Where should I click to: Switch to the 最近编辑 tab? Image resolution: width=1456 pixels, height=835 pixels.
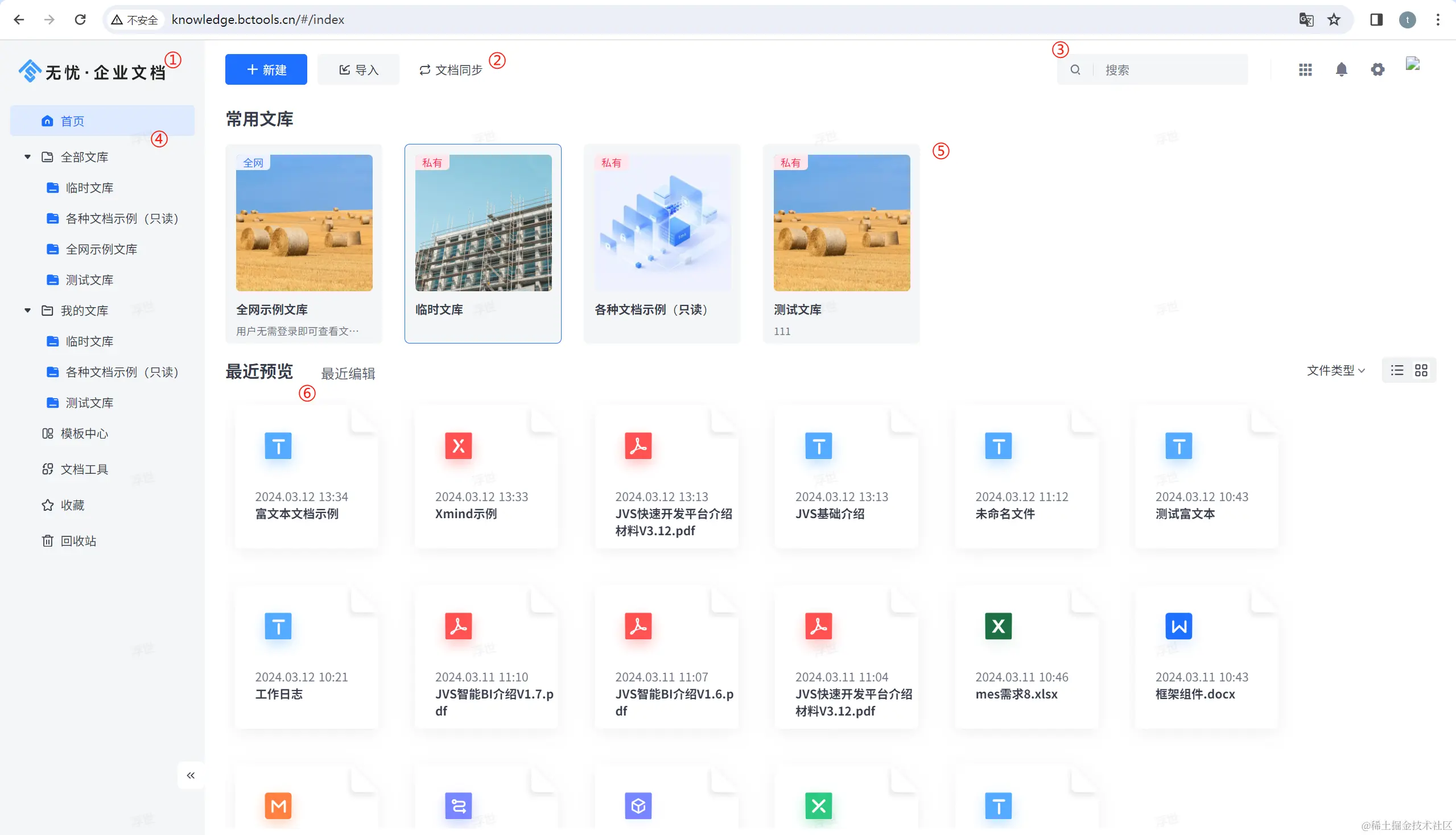pos(348,374)
